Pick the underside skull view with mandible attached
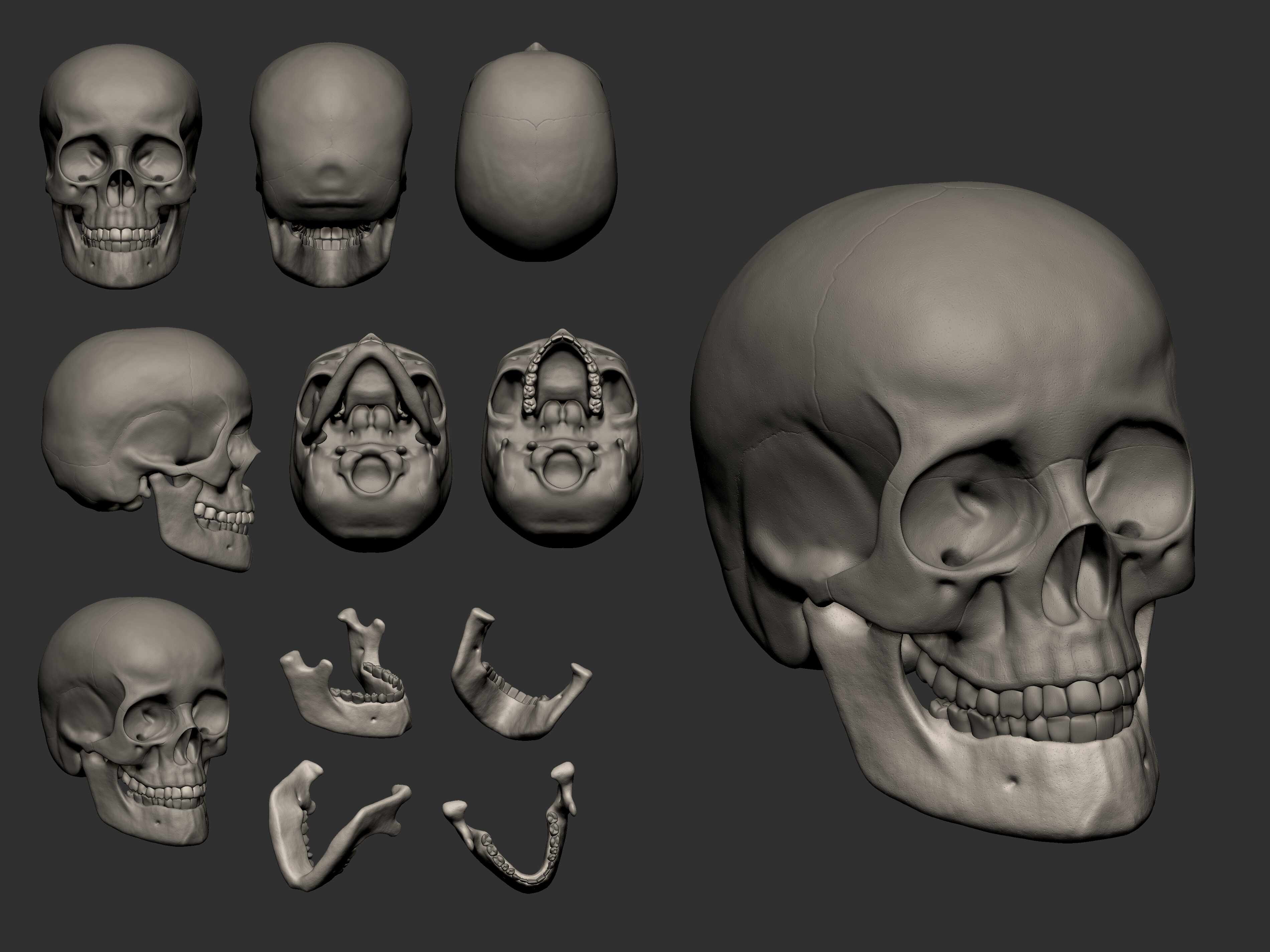 point(370,442)
